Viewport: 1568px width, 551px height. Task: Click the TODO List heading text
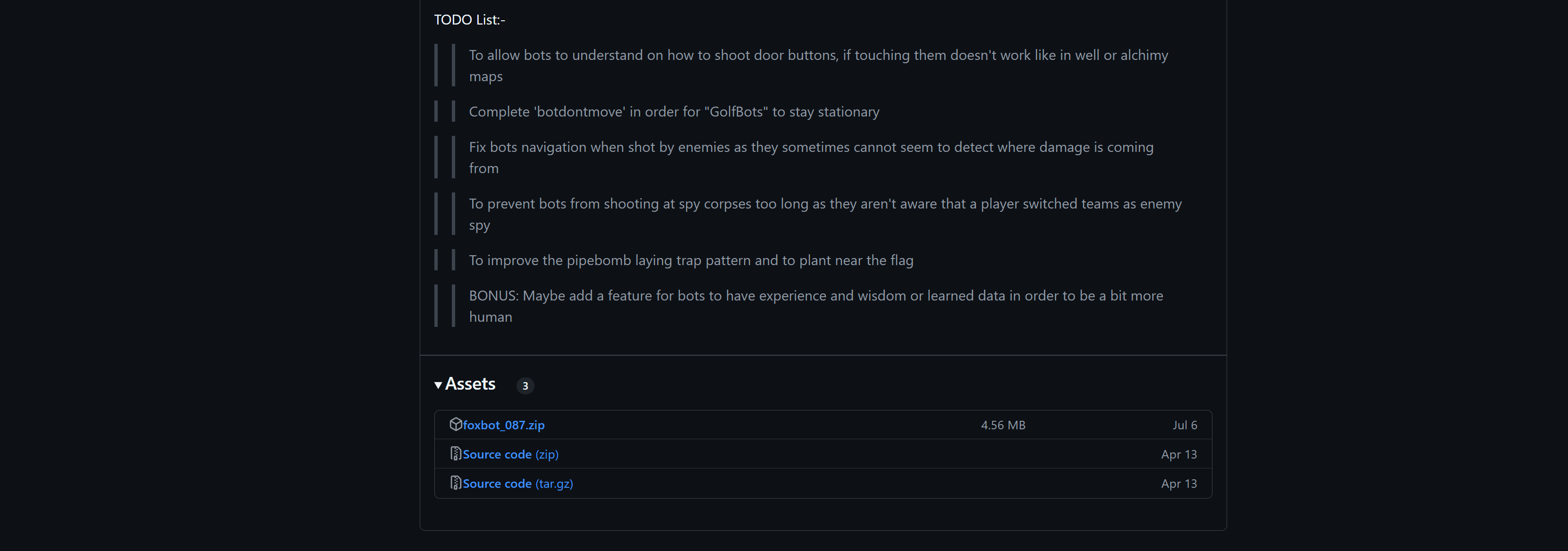469,20
